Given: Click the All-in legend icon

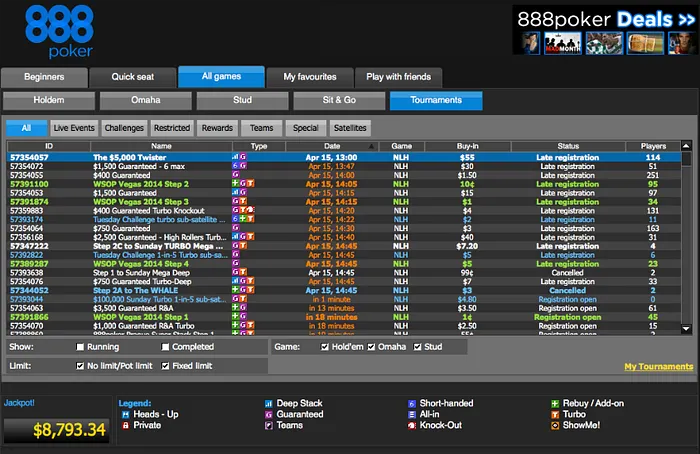Looking at the screenshot, I should [412, 415].
